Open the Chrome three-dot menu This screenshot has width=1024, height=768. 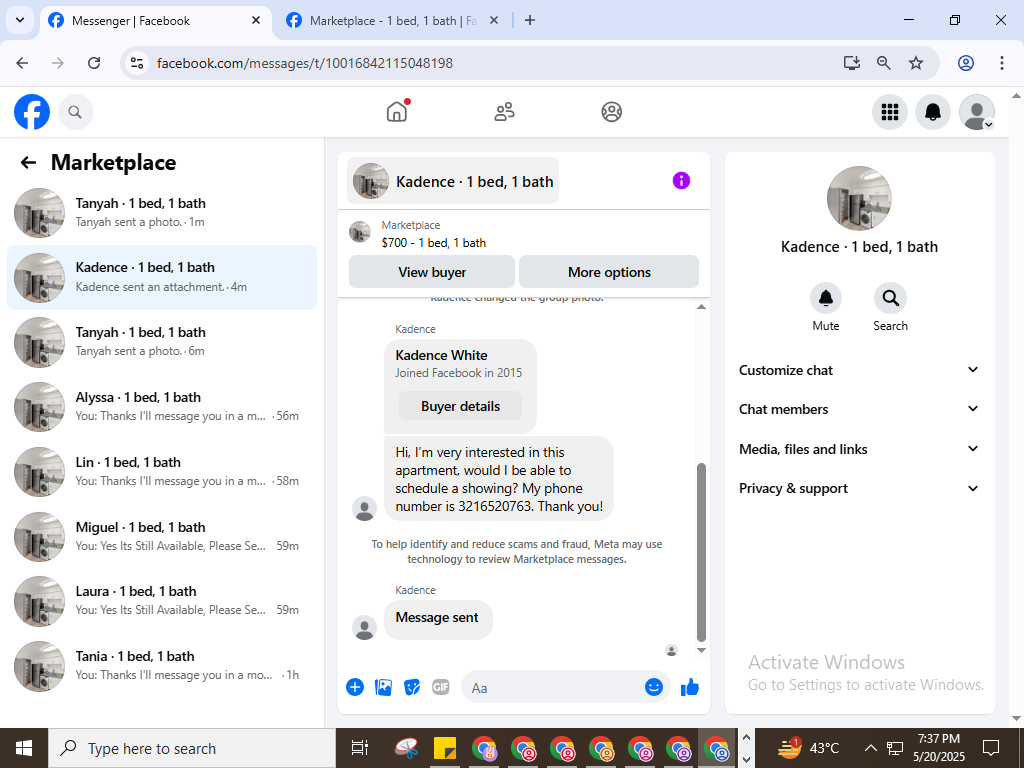(x=1002, y=63)
